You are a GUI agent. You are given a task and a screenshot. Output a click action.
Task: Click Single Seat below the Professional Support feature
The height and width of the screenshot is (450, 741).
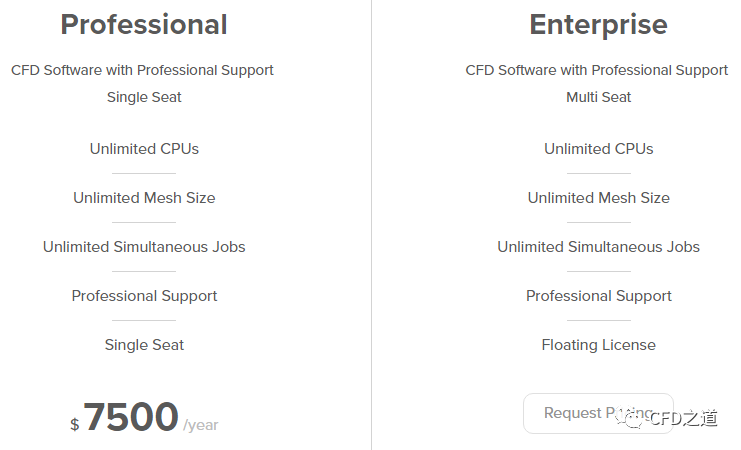click(x=144, y=345)
